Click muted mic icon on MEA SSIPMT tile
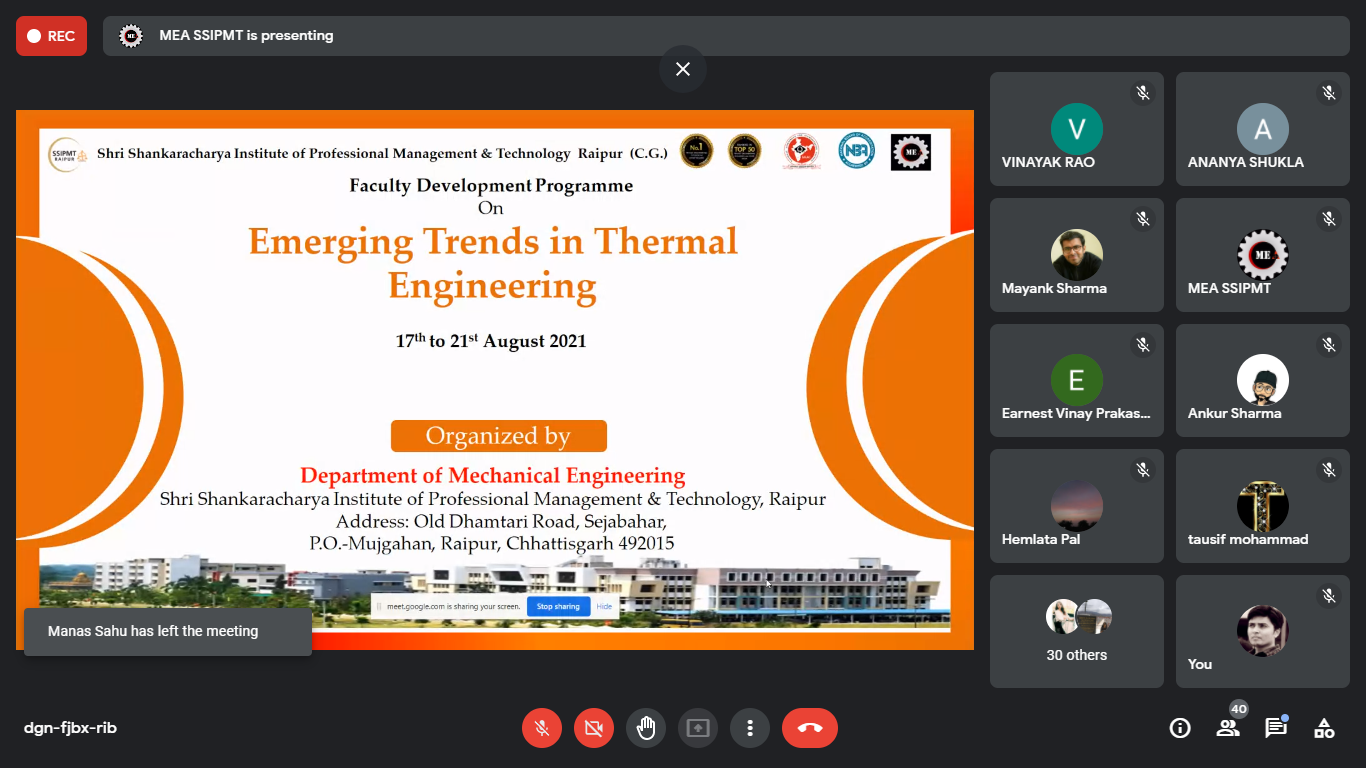This screenshot has width=1366, height=768. pos(1329,219)
